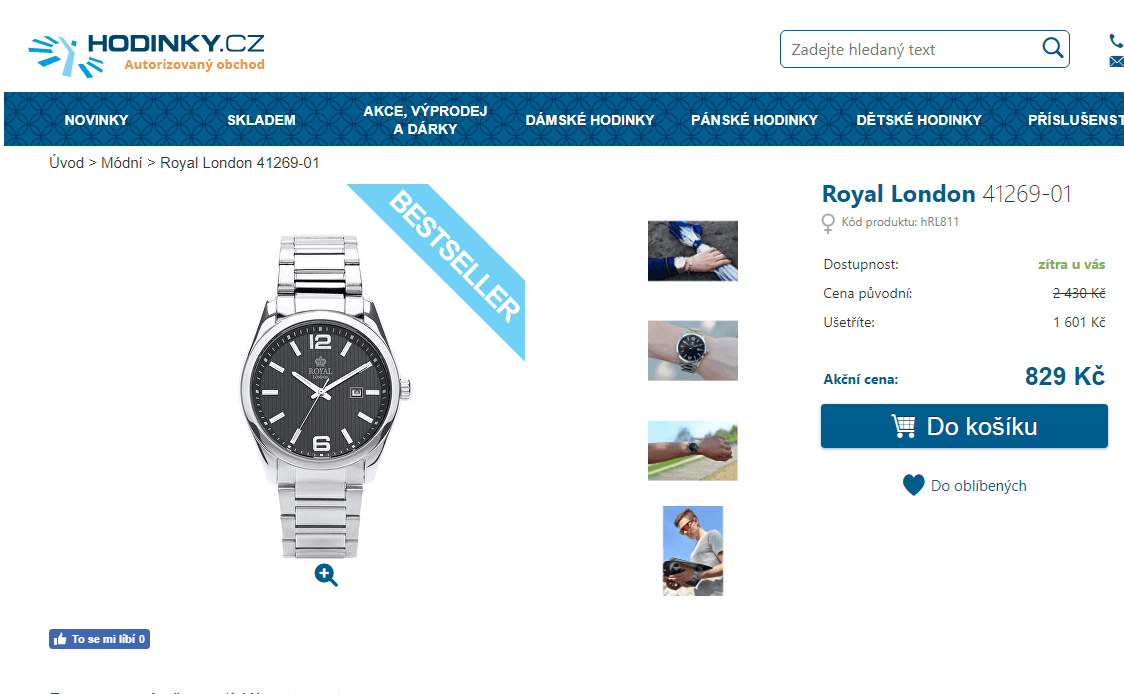
Task: Open the Pánské hodinky category
Action: click(754, 120)
